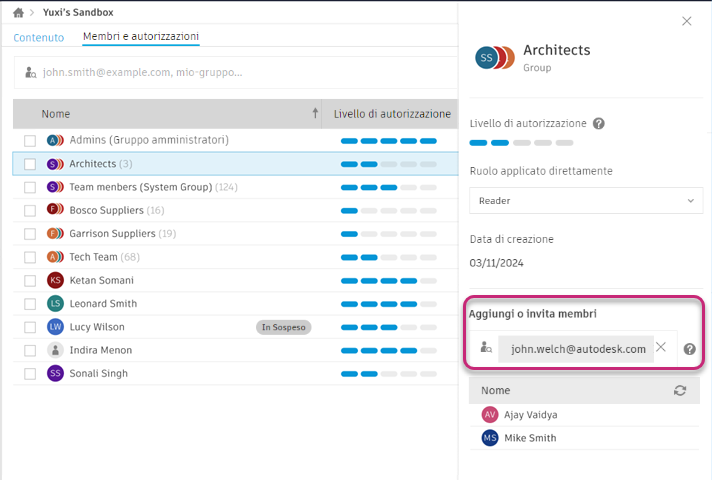The image size is (712, 480).
Task: Click the Livello di autorizzazione column header
Action: 392,114
